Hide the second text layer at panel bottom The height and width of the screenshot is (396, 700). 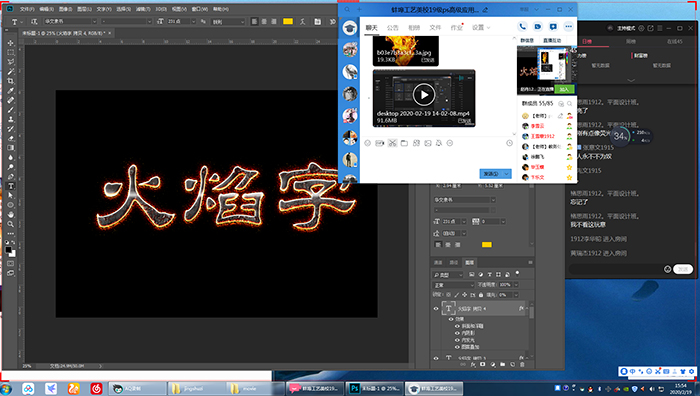pyautogui.click(x=436, y=358)
